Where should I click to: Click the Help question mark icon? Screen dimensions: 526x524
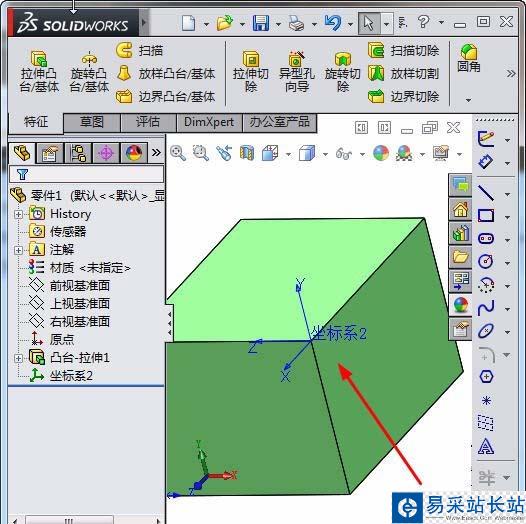point(424,22)
